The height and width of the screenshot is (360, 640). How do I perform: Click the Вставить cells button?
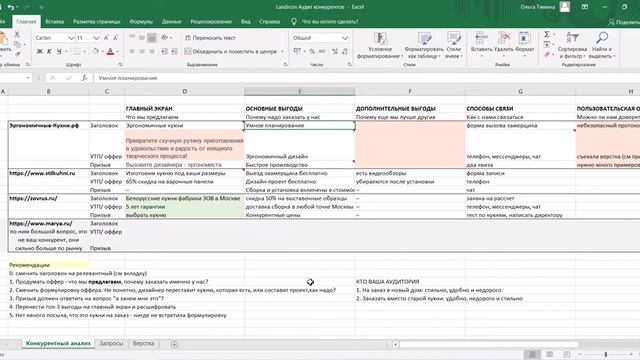481,44
